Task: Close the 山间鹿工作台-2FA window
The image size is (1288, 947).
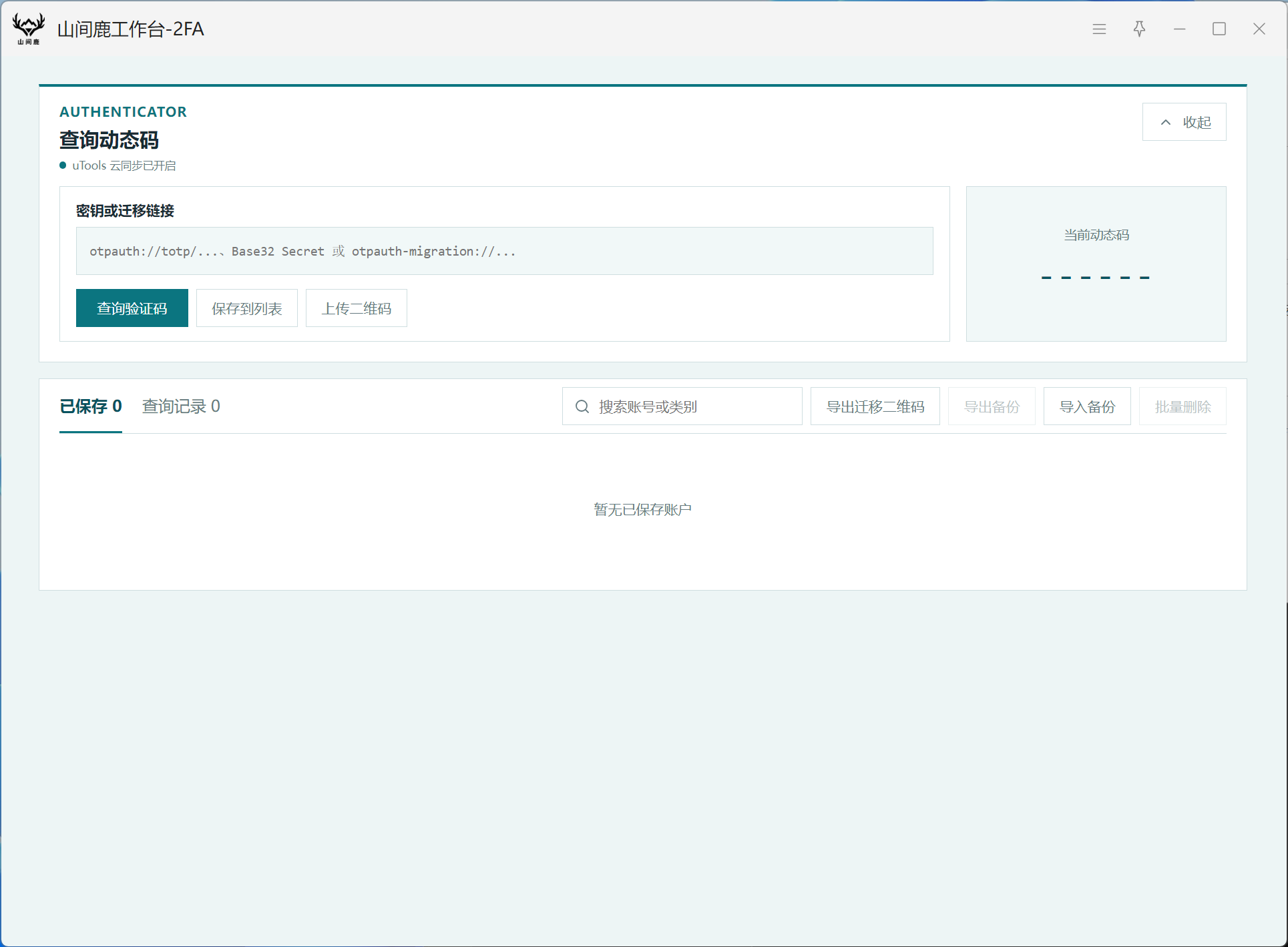Action: [x=1259, y=29]
